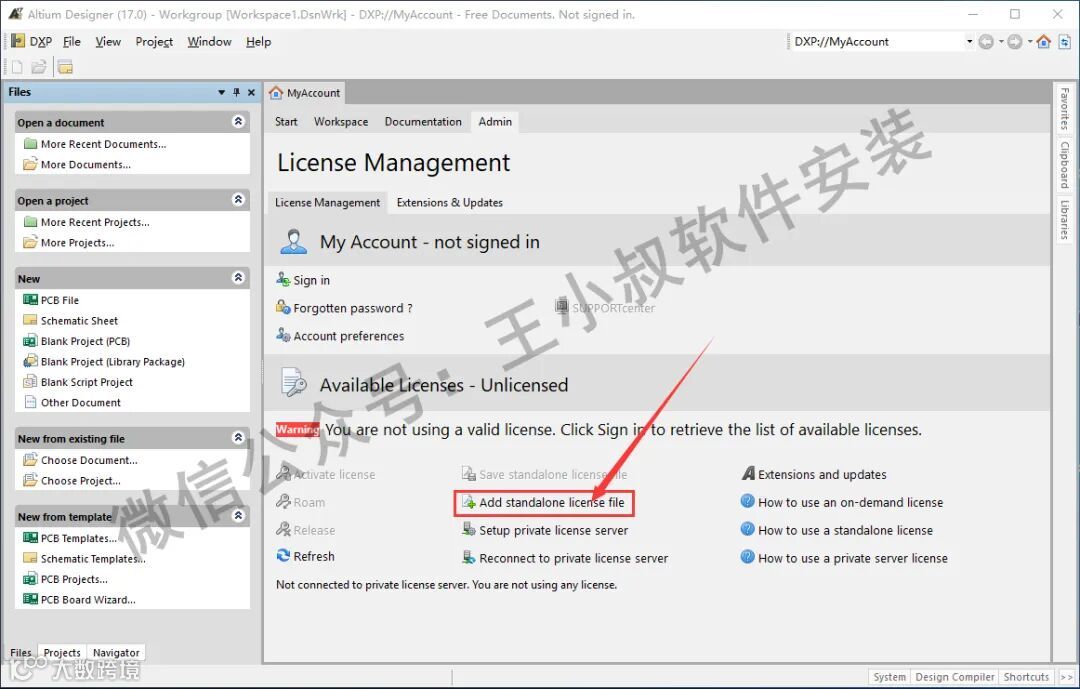1080x689 pixels.
Task: Go forward with the navigation forward arrow
Action: [x=1015, y=42]
